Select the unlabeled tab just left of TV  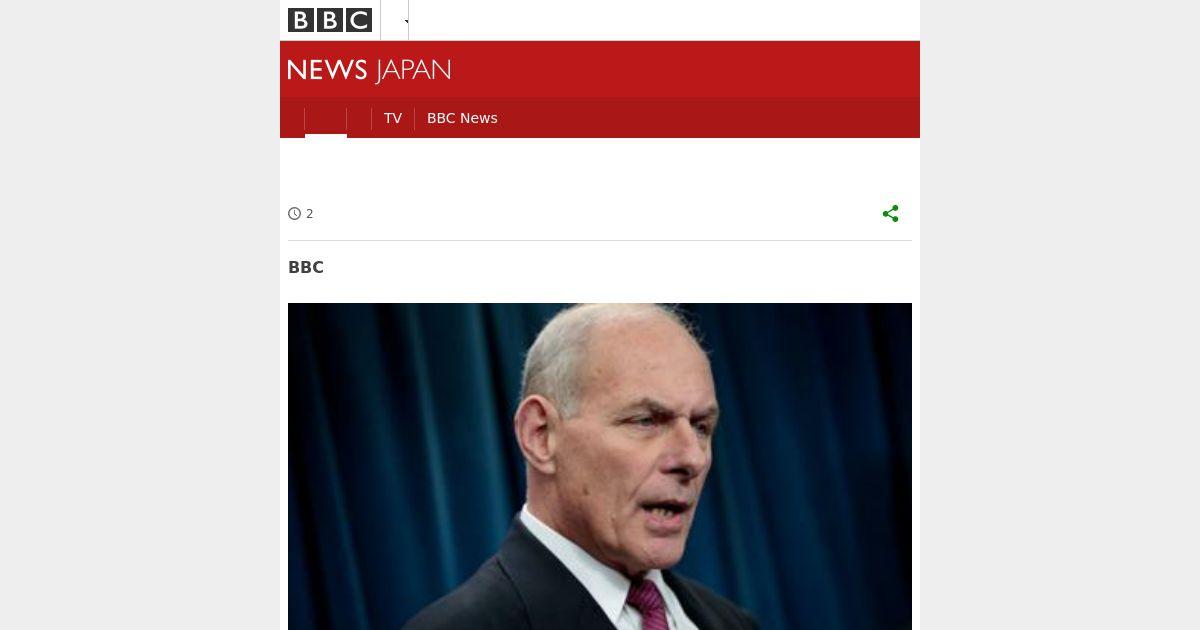(x=359, y=118)
